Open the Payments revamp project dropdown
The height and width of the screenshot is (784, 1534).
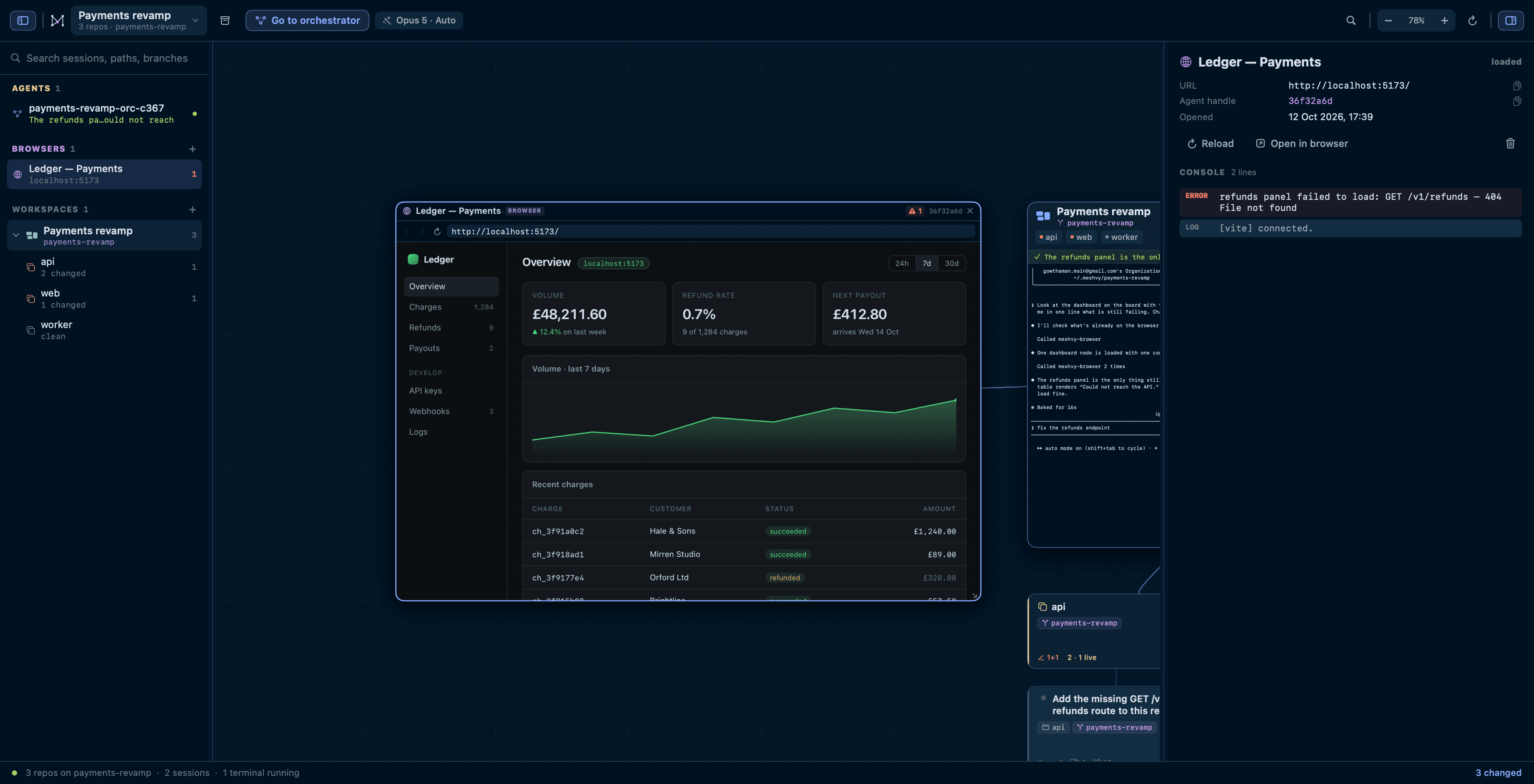[139, 20]
